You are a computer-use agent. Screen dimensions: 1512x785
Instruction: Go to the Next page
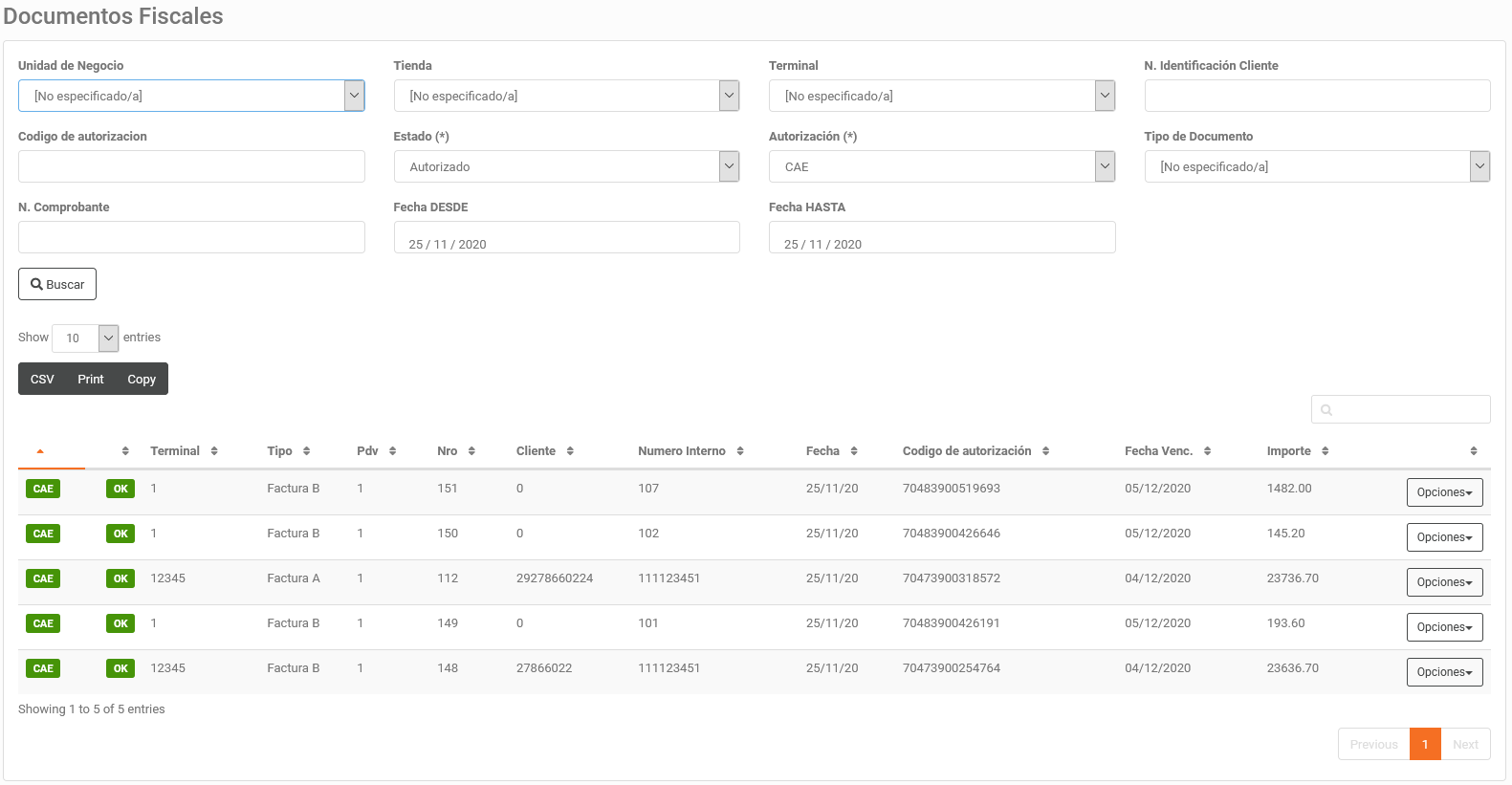(1465, 744)
